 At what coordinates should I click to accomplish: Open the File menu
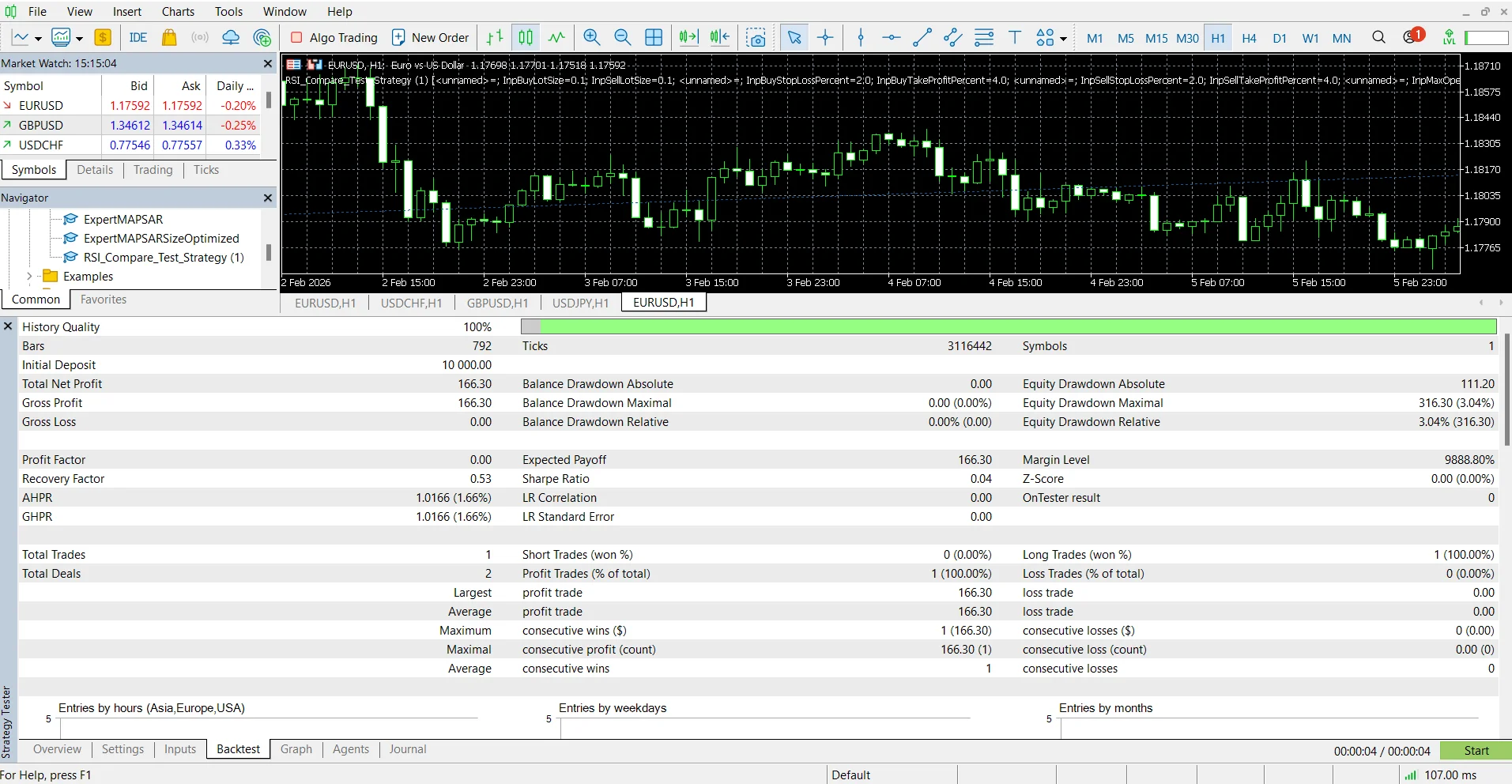(37, 11)
